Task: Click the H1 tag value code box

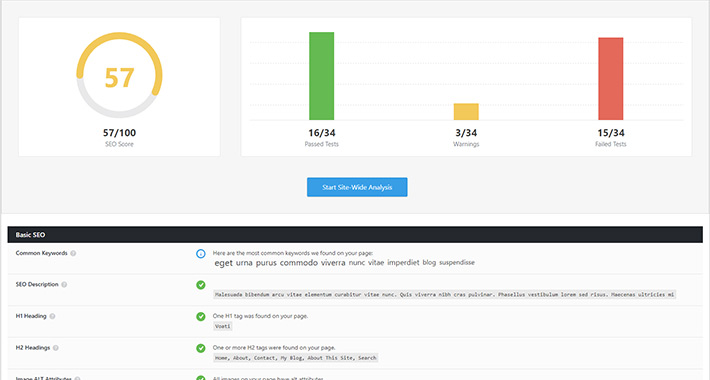Action: (x=222, y=326)
